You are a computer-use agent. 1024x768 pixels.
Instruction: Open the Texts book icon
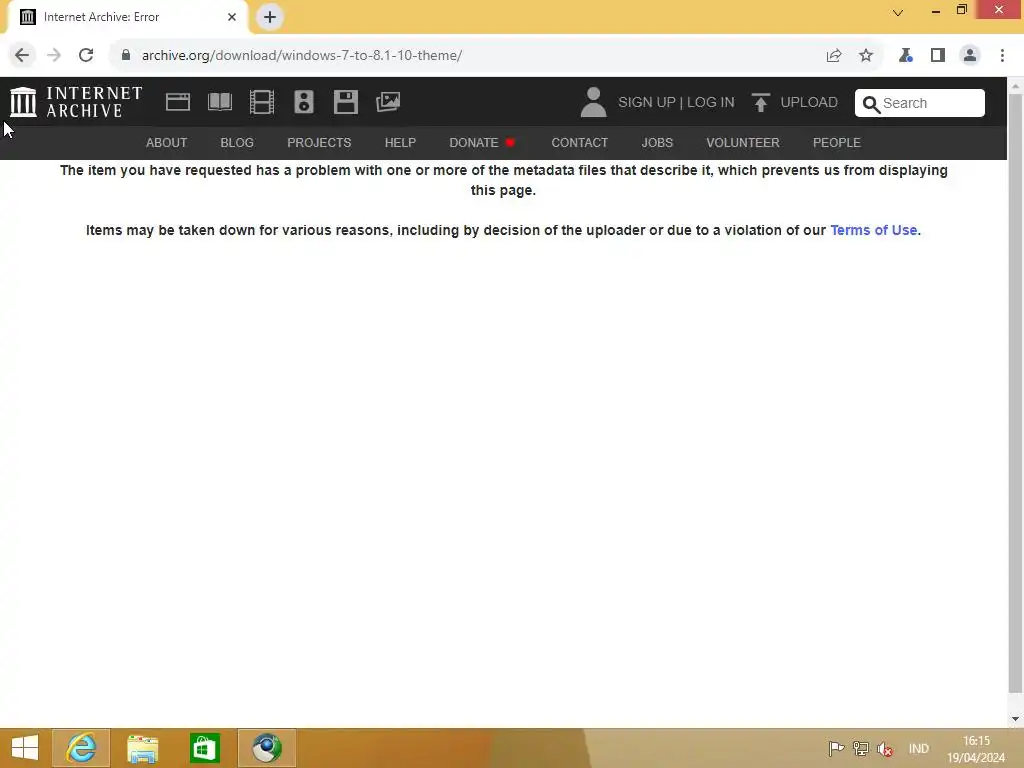tap(219, 103)
